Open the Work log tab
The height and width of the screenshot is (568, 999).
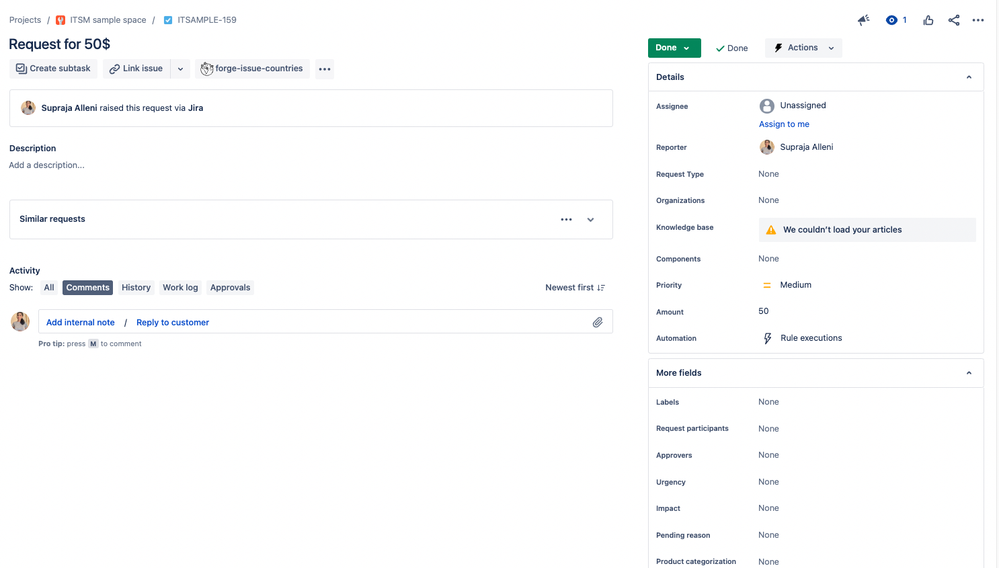point(180,288)
